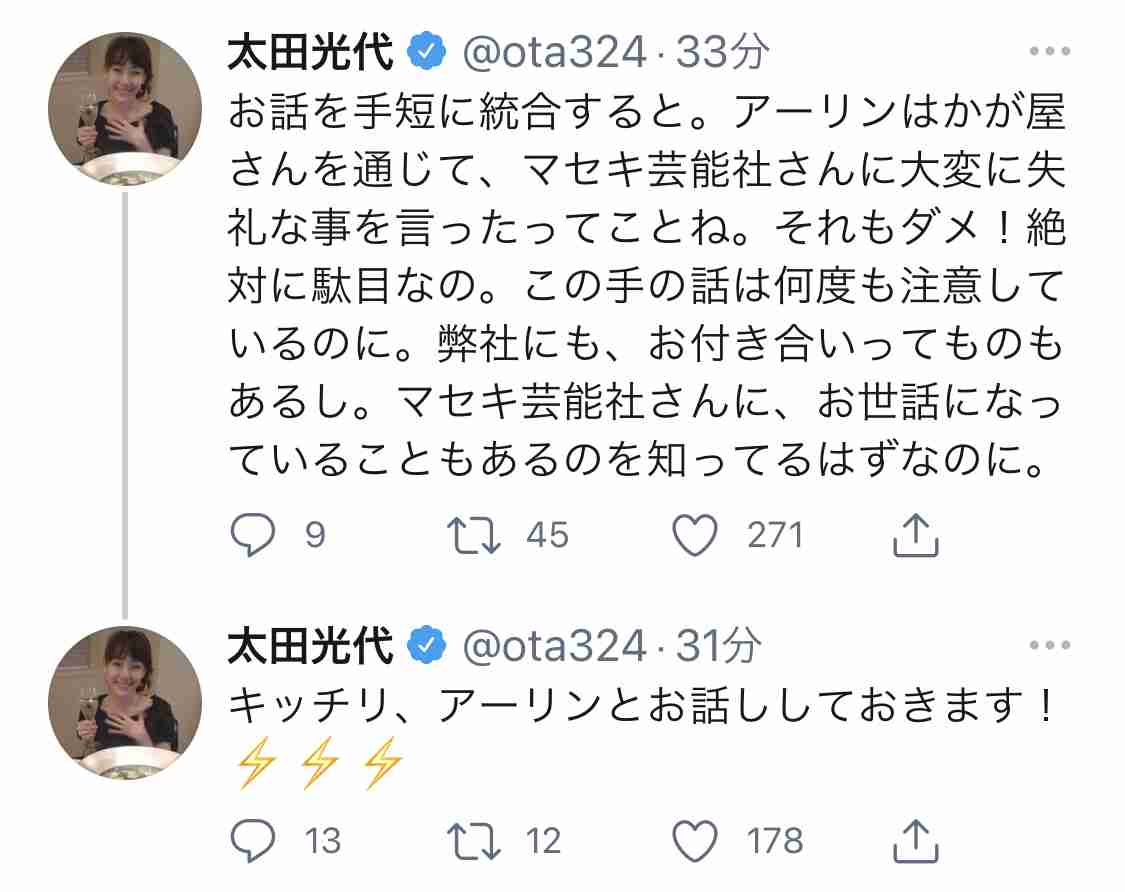Like the second tweet with 178 likes
Screen dimensions: 1125x892
(x=695, y=841)
